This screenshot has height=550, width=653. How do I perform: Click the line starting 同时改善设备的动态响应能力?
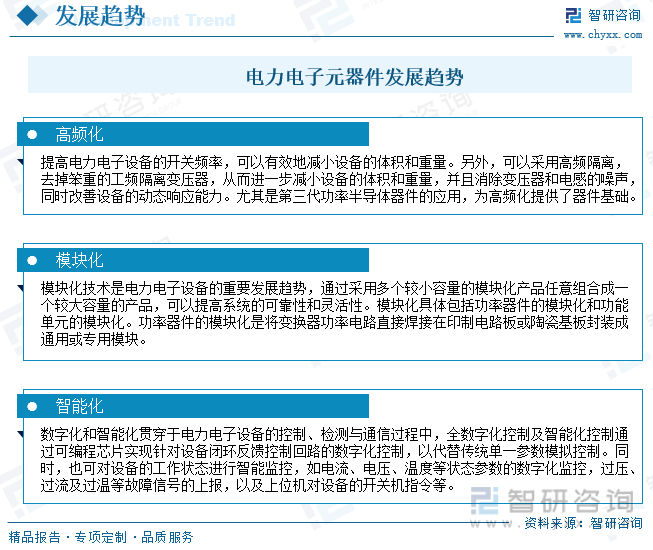tap(339, 197)
